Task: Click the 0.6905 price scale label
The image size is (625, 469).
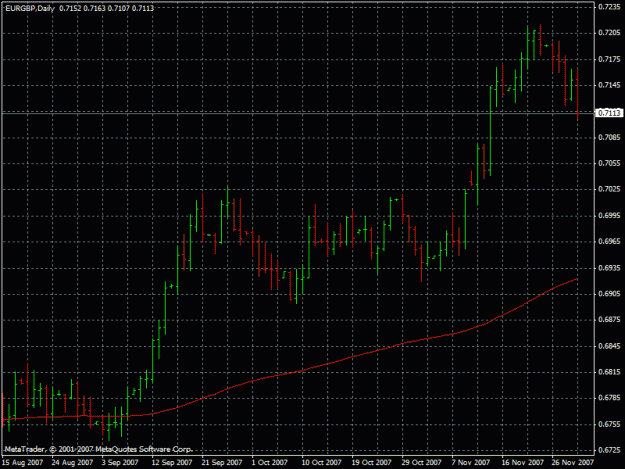Action: [x=610, y=294]
